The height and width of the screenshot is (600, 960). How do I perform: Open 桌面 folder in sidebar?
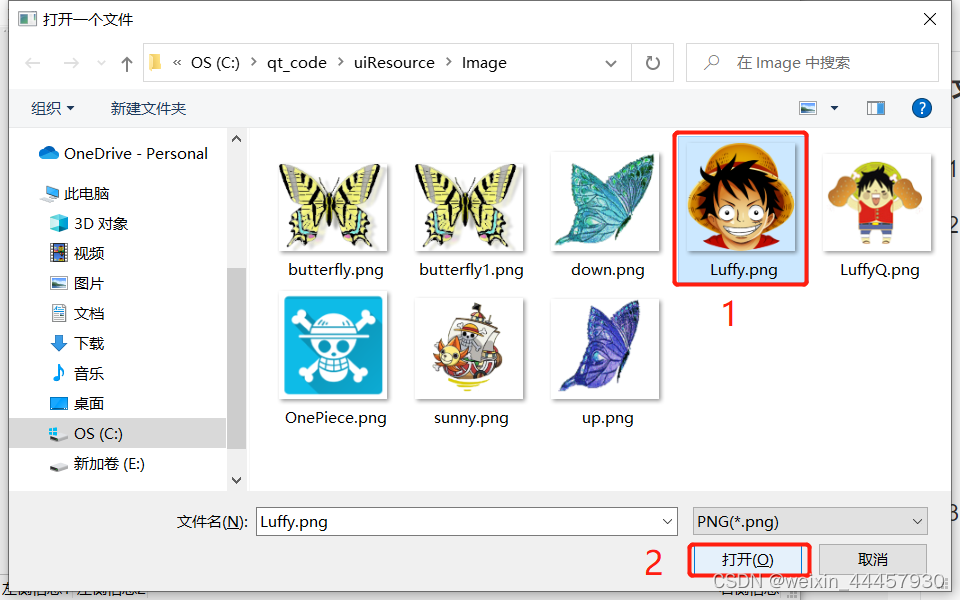(77, 403)
